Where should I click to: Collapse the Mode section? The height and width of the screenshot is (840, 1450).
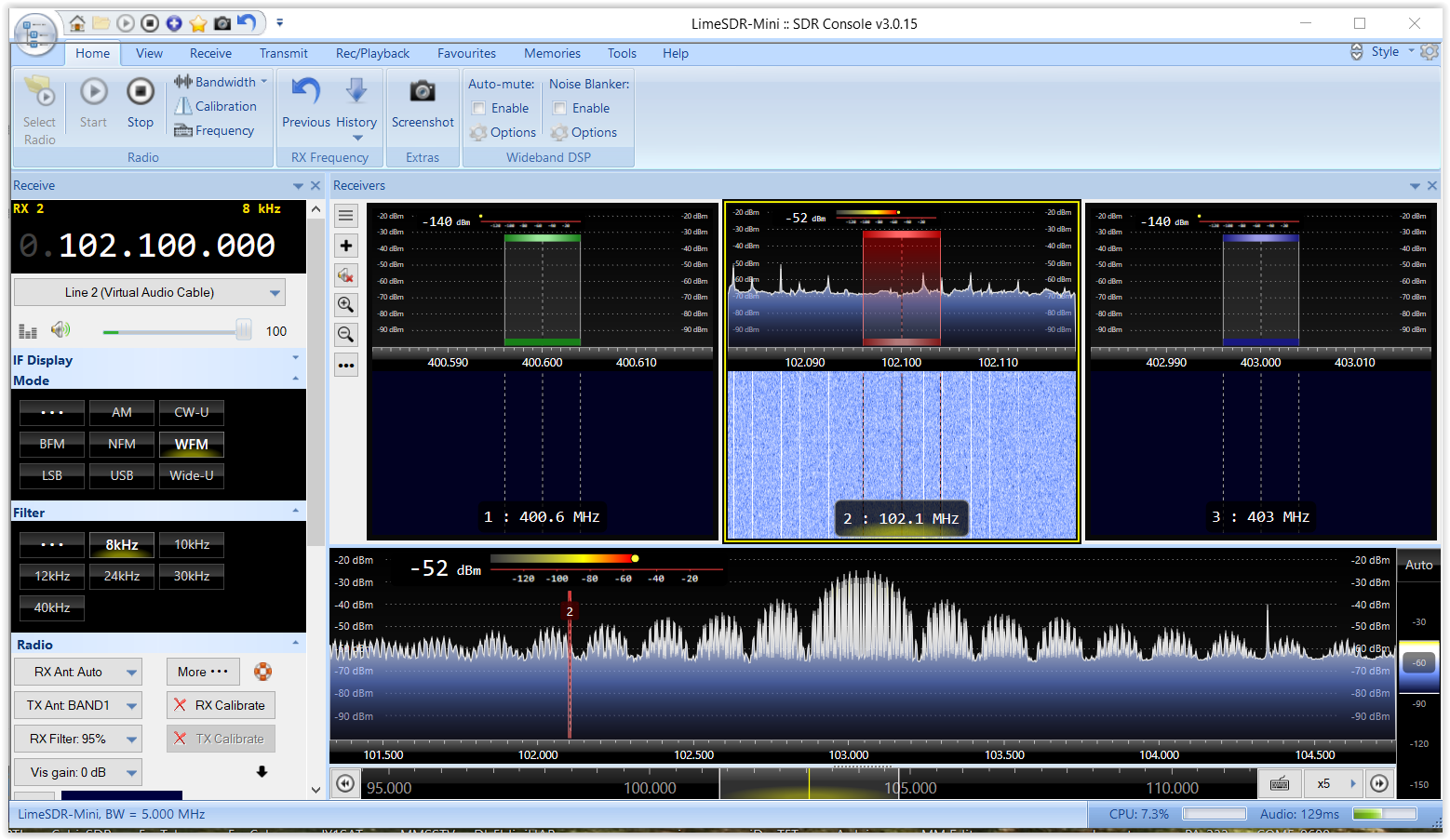pos(296,379)
